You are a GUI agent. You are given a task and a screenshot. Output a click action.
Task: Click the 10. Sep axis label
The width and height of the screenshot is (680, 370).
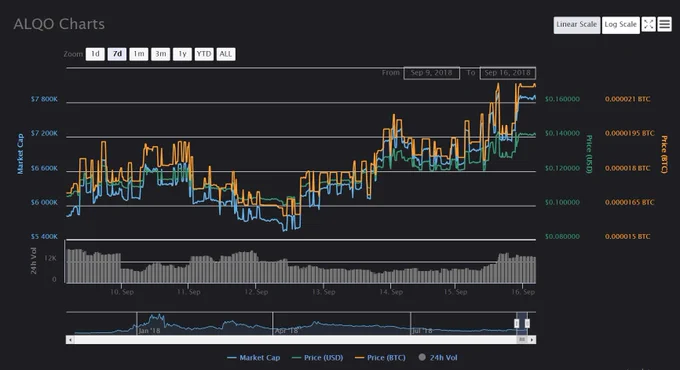[x=122, y=292]
